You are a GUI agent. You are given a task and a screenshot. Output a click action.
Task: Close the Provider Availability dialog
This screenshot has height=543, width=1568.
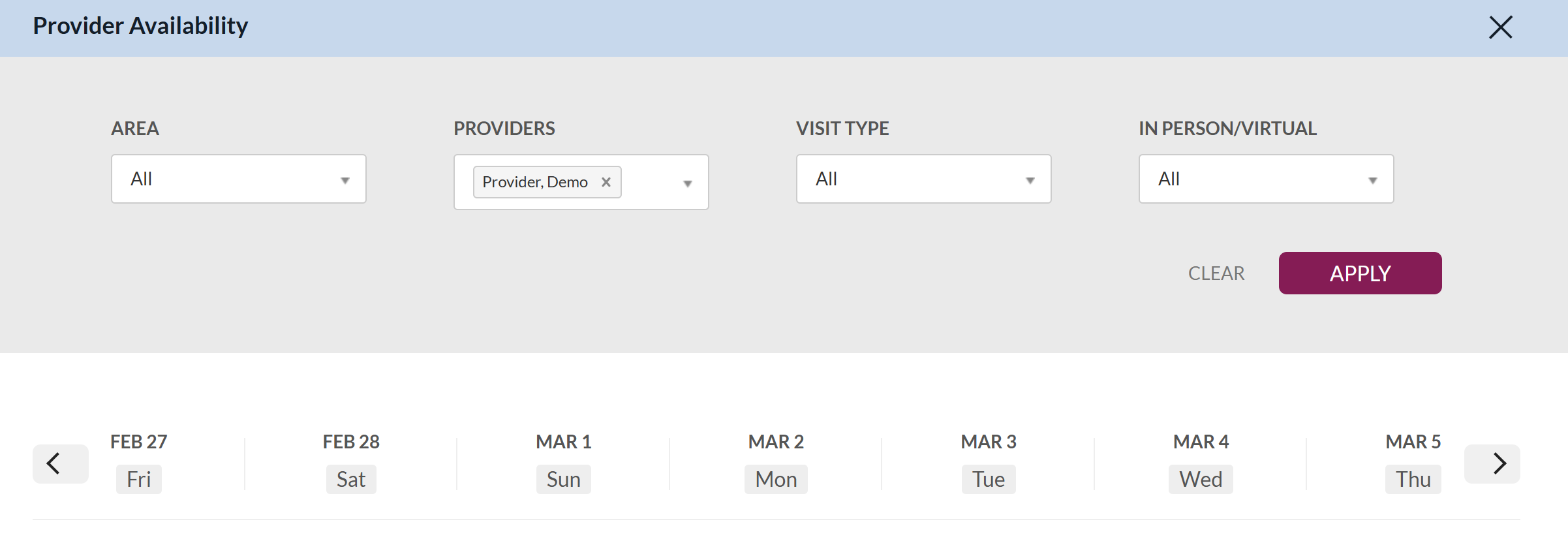[1500, 27]
